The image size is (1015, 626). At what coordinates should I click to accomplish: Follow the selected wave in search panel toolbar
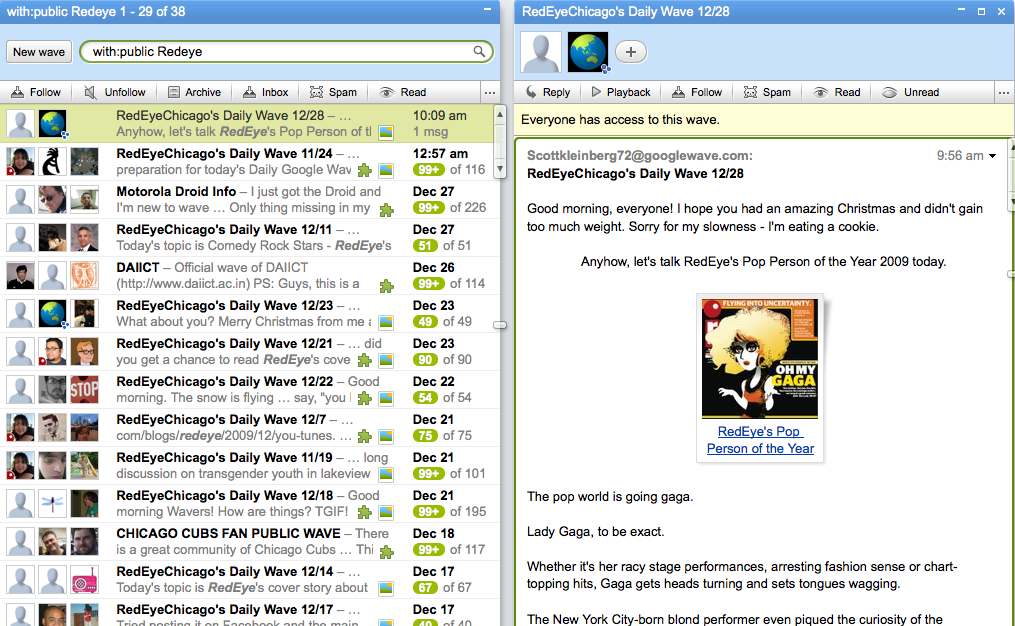click(36, 92)
